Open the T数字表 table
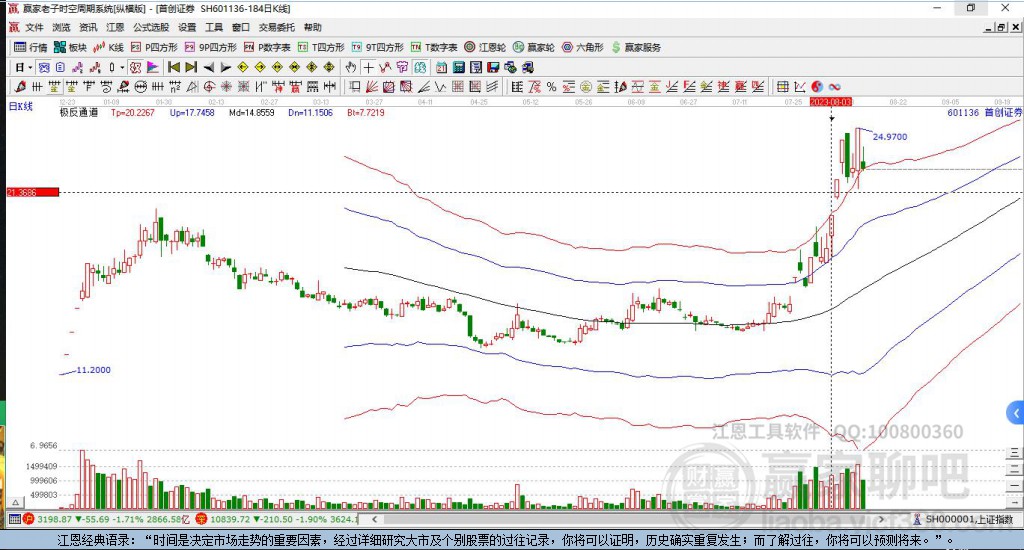Viewport: 1024px width, 550px height. (x=434, y=47)
